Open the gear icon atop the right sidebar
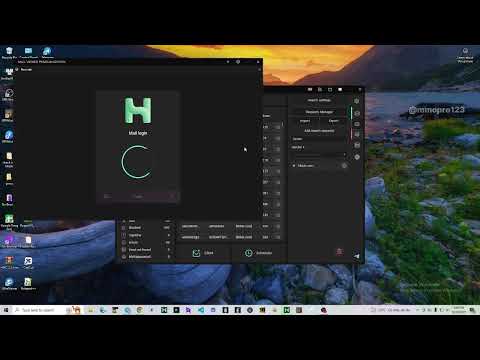The height and width of the screenshot is (360, 480). 356,101
